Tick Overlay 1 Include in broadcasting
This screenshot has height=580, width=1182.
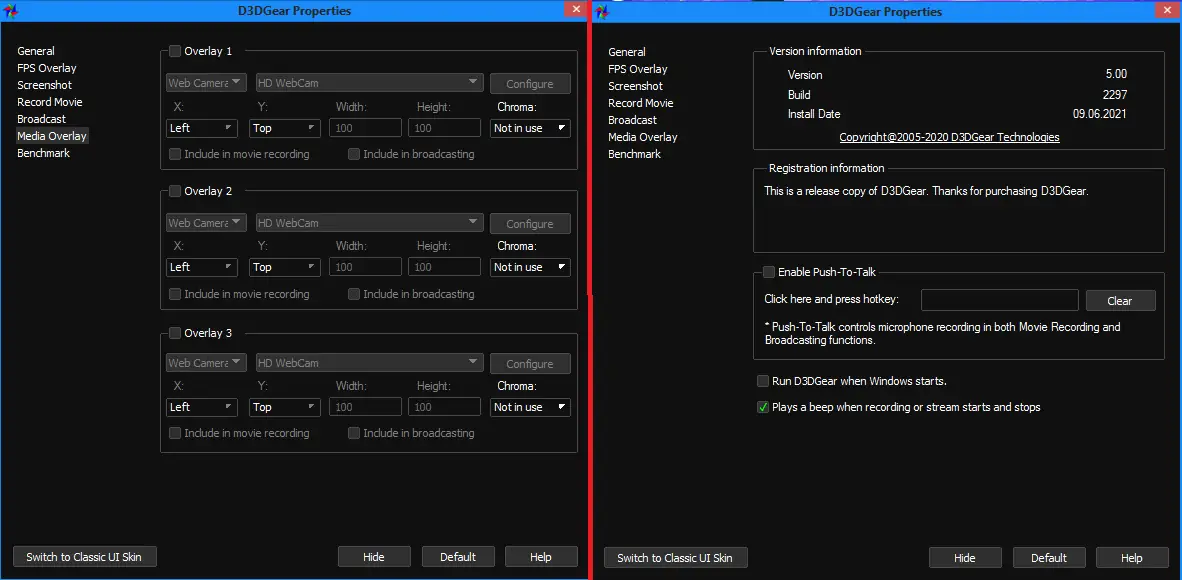354,154
